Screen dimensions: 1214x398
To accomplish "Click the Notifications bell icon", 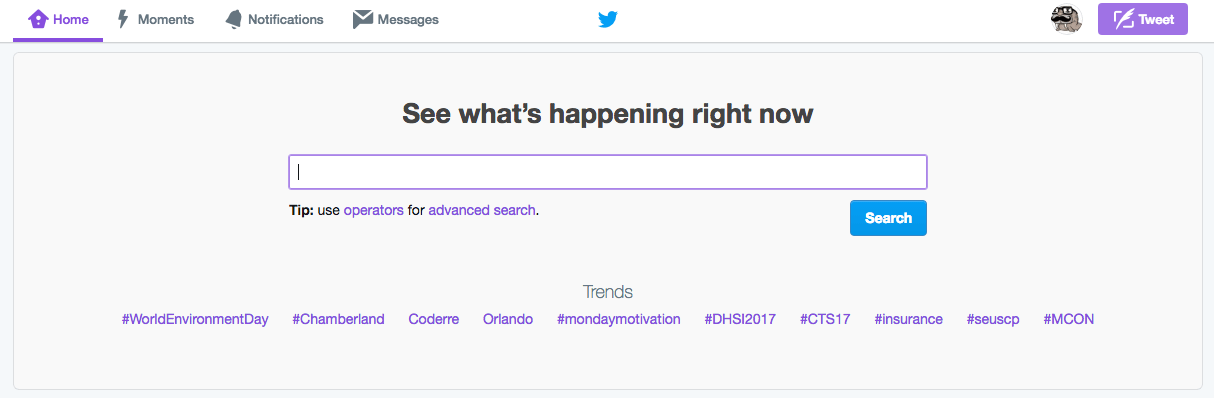I will [x=233, y=19].
